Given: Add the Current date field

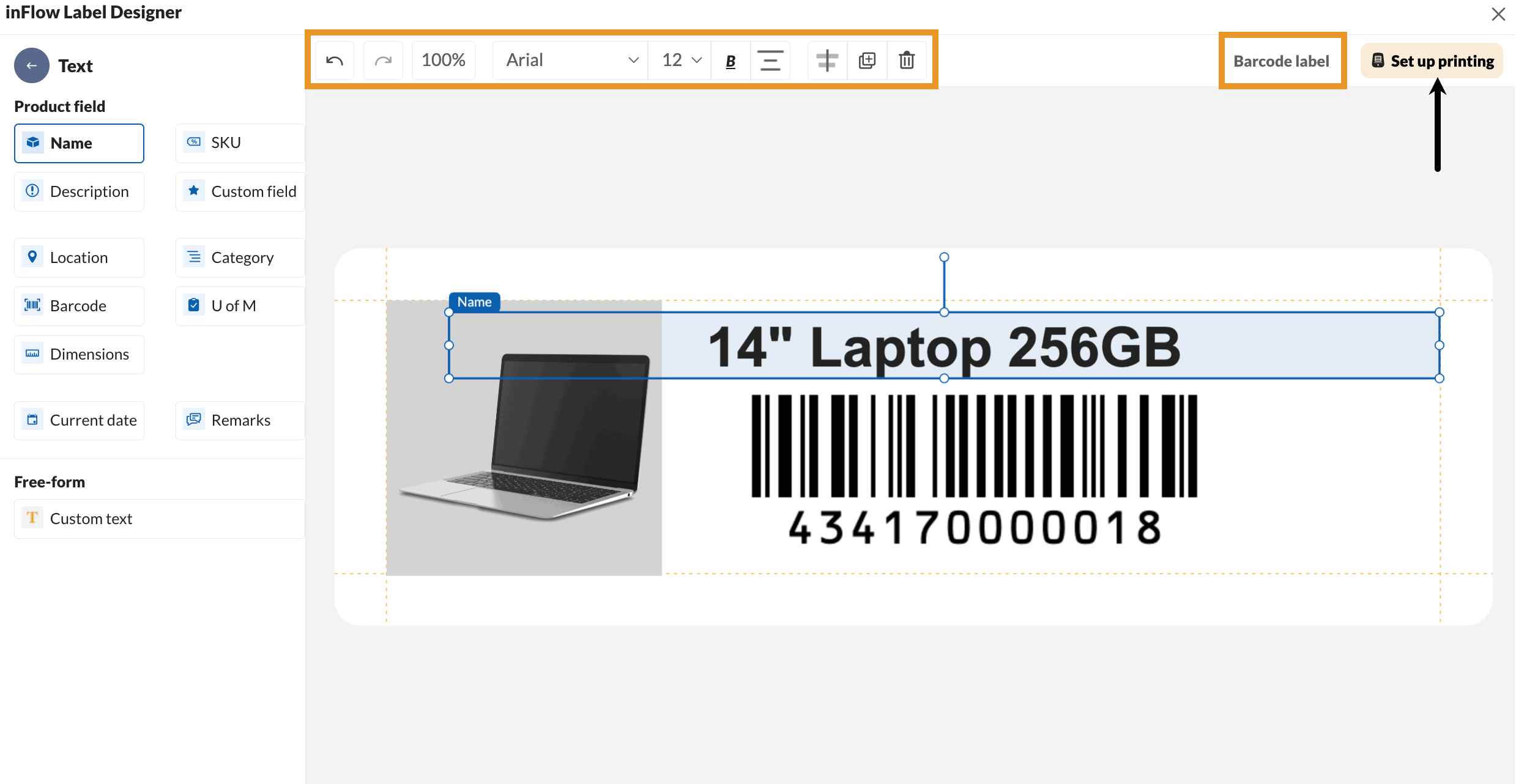Looking at the screenshot, I should (79, 420).
